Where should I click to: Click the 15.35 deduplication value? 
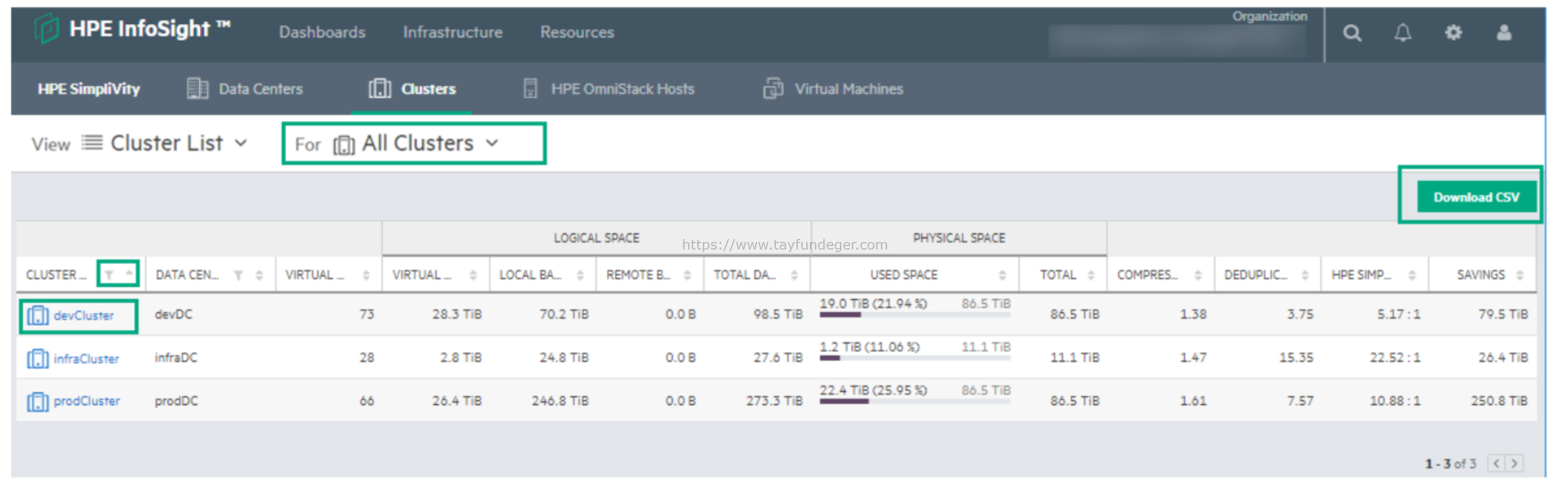point(1296,358)
